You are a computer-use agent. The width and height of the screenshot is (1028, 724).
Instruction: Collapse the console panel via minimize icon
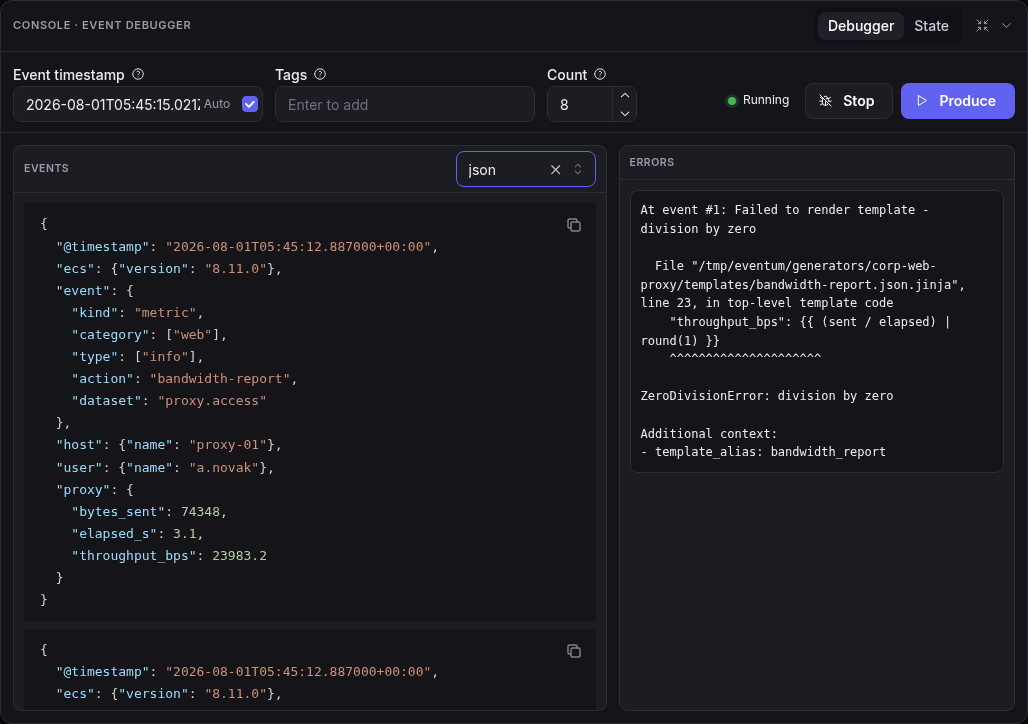[982, 26]
